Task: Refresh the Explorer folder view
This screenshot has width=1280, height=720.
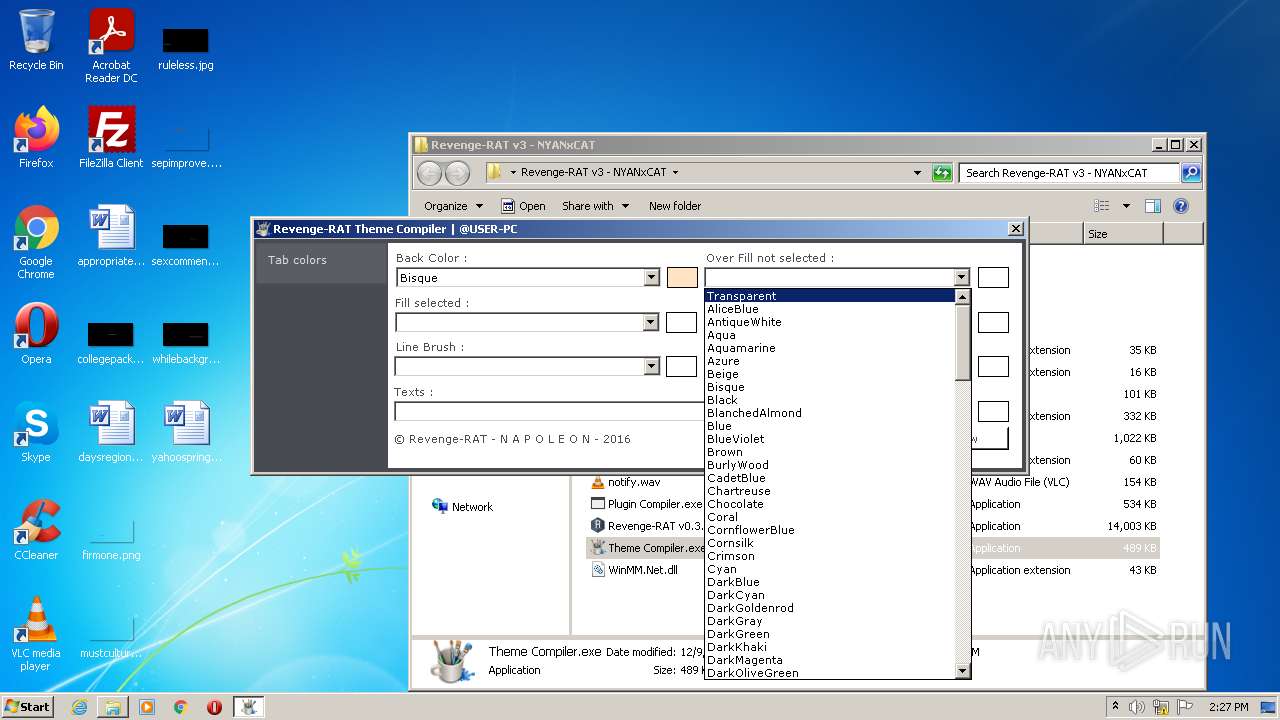Action: pos(941,173)
